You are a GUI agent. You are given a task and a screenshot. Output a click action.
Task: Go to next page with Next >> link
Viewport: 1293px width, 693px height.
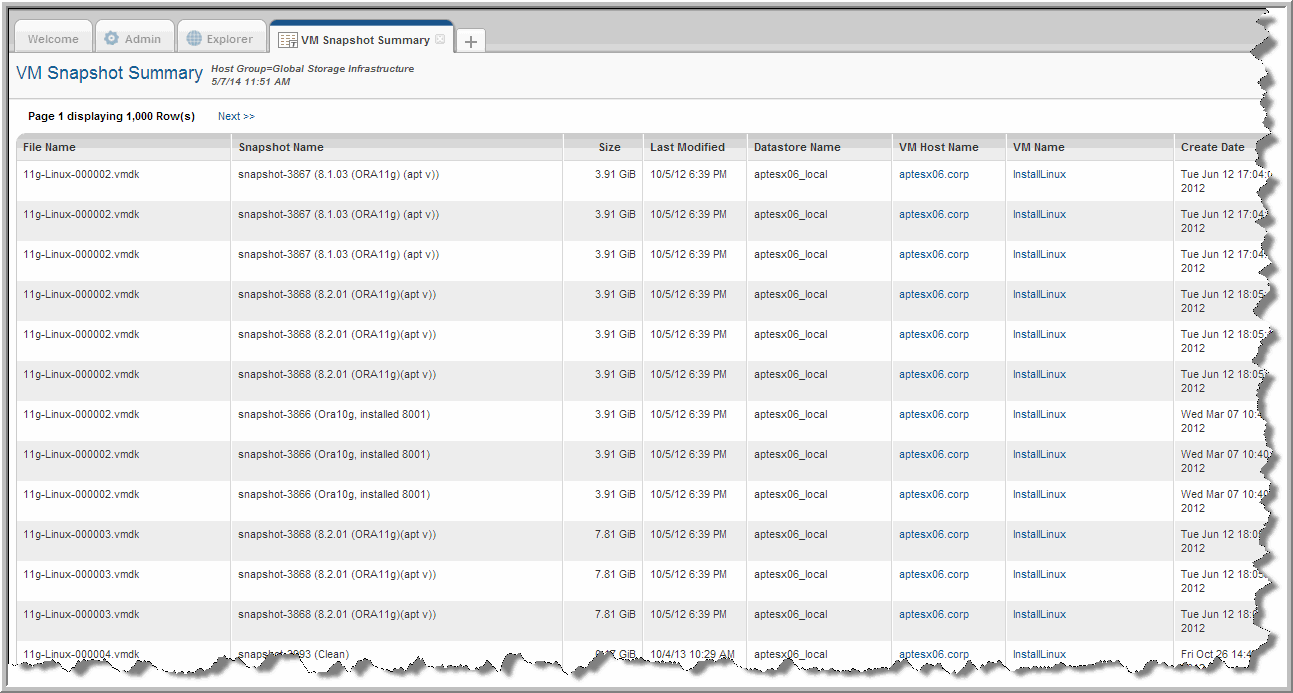(236, 116)
